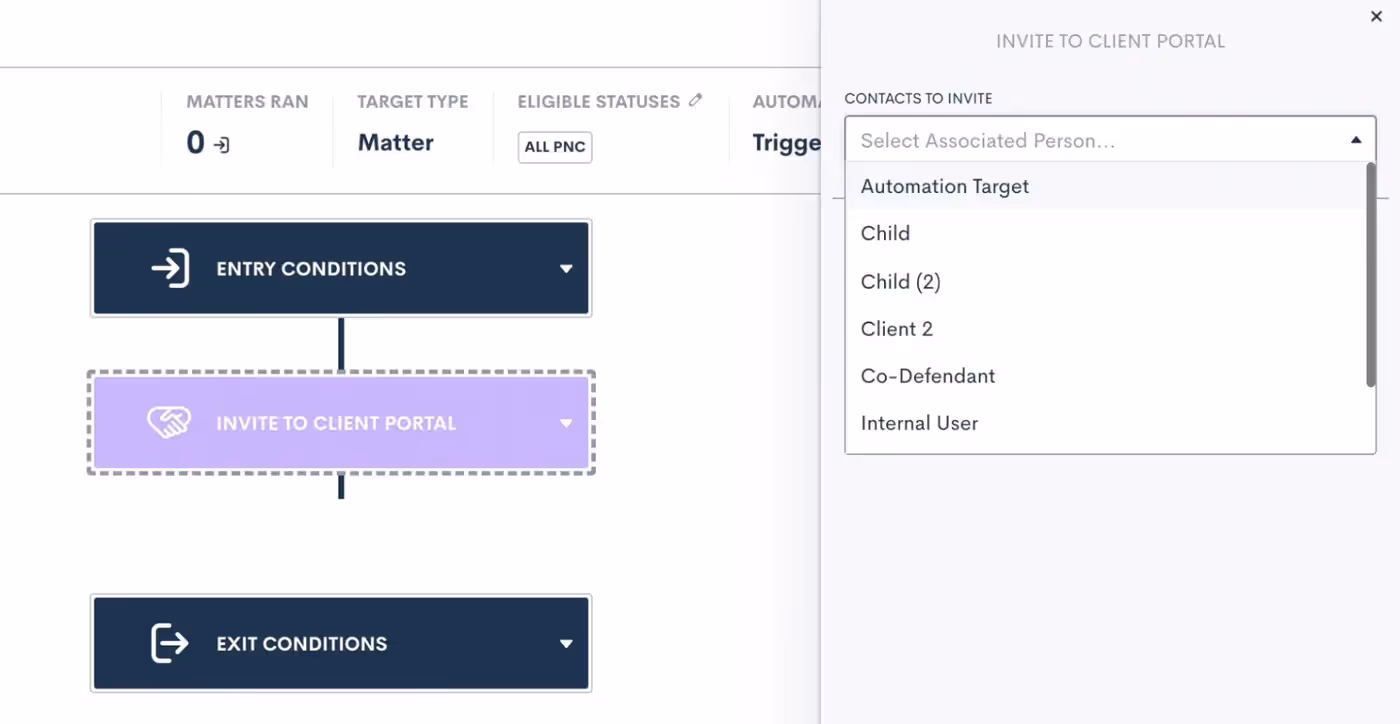
Task: Edit eligible statuses pencil icon
Action: pyautogui.click(x=696, y=100)
